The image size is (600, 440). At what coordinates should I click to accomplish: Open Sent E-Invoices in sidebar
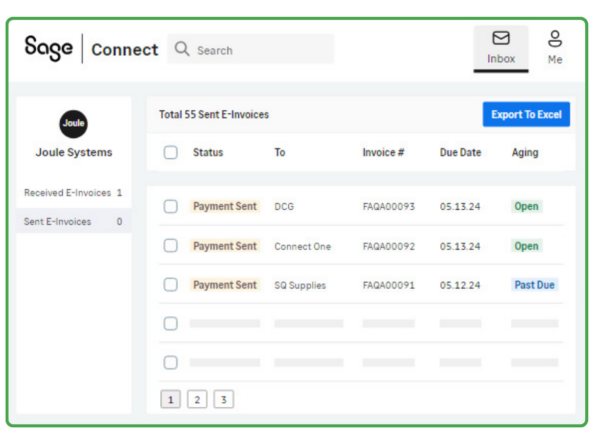click(73, 222)
